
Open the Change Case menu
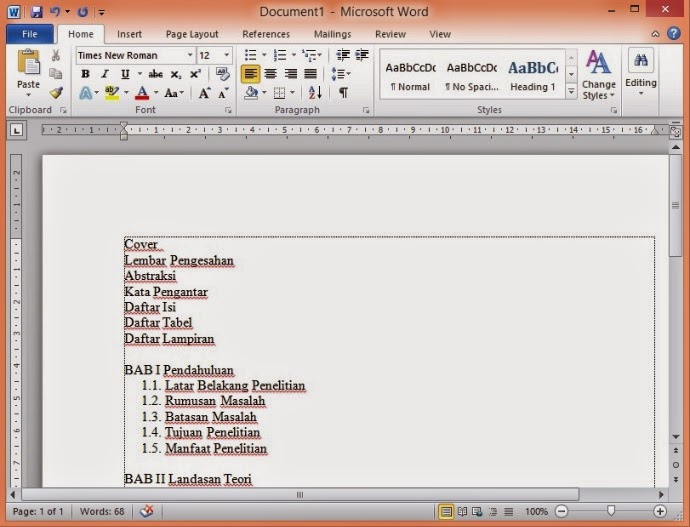click(174, 93)
